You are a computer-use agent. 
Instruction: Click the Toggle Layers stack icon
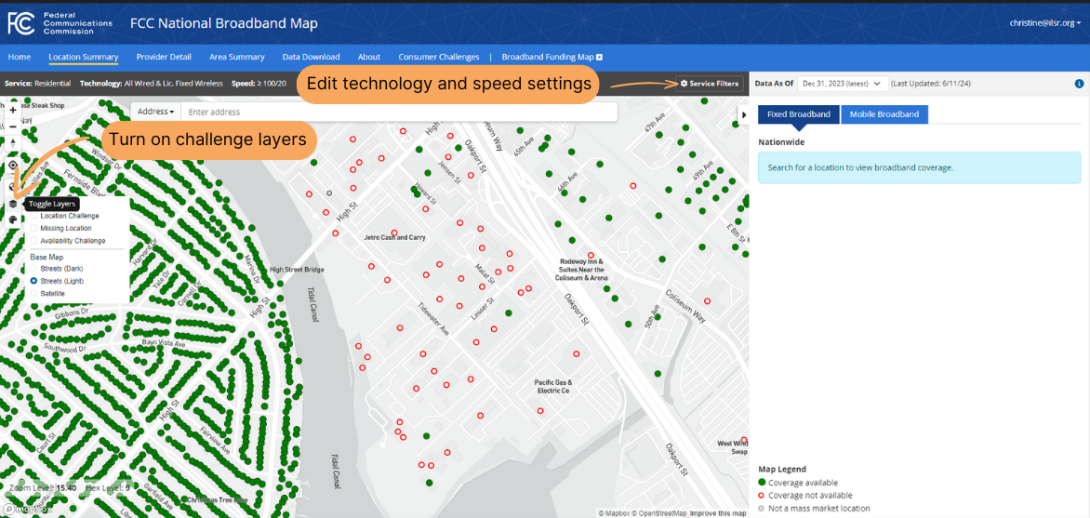13,204
